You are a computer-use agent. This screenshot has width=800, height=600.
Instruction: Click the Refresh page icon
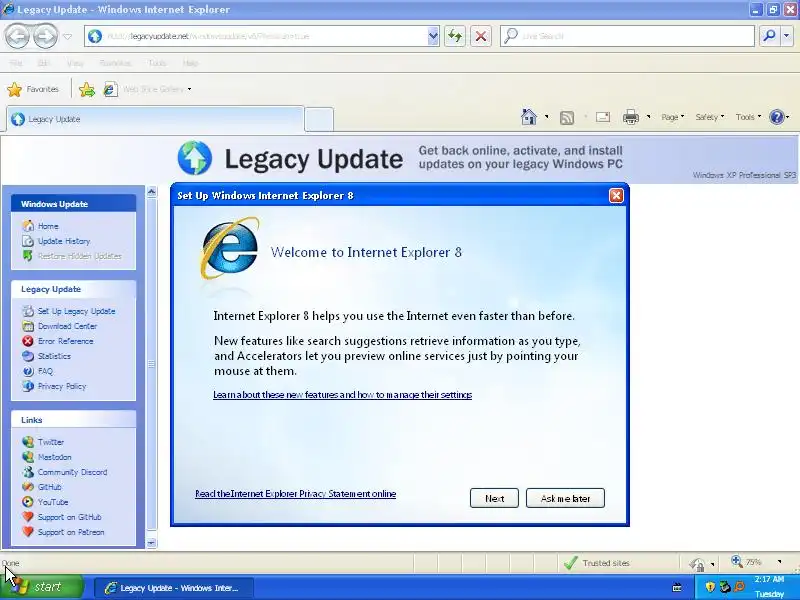point(455,36)
